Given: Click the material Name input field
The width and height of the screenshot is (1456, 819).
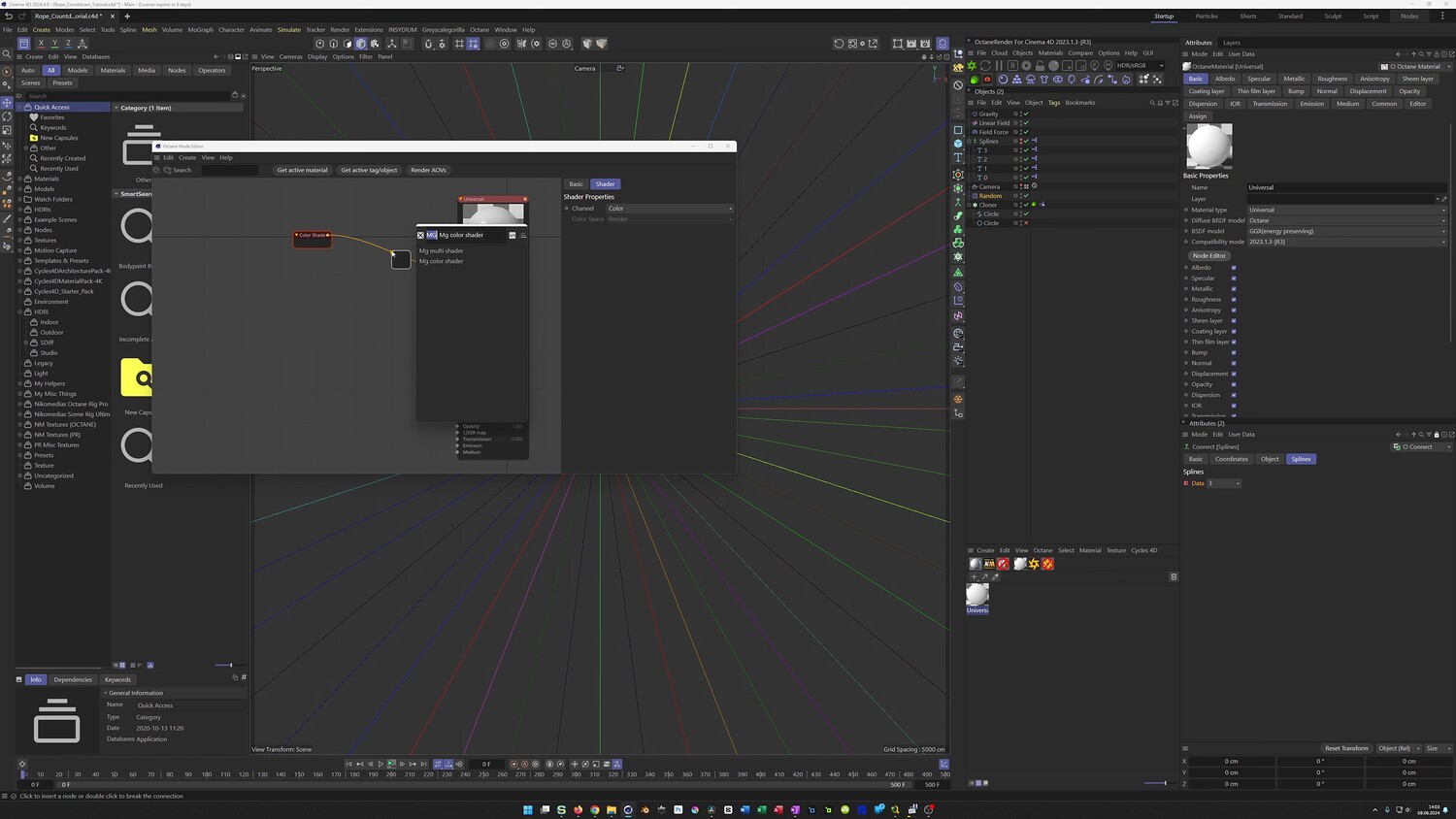Looking at the screenshot, I should [x=1346, y=187].
